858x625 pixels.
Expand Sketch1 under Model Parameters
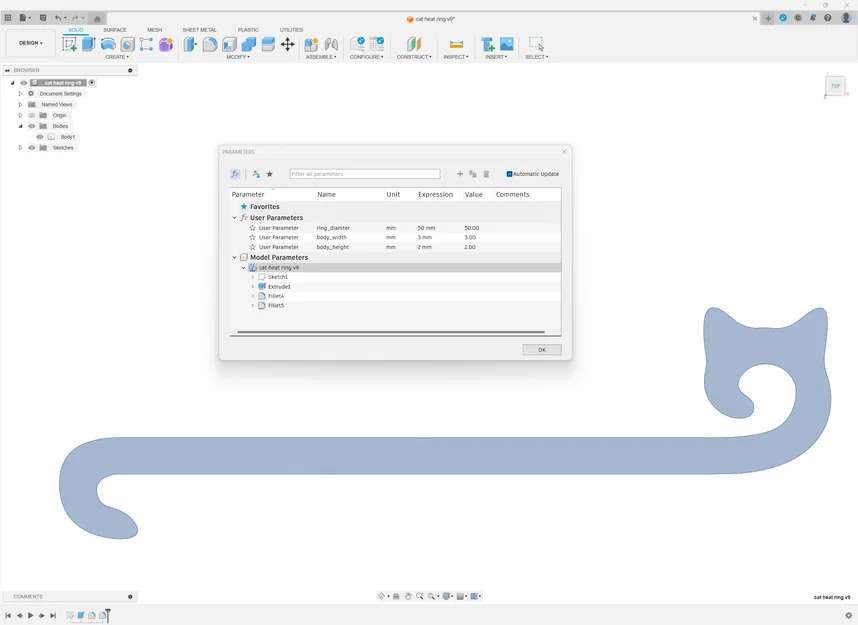[252, 277]
